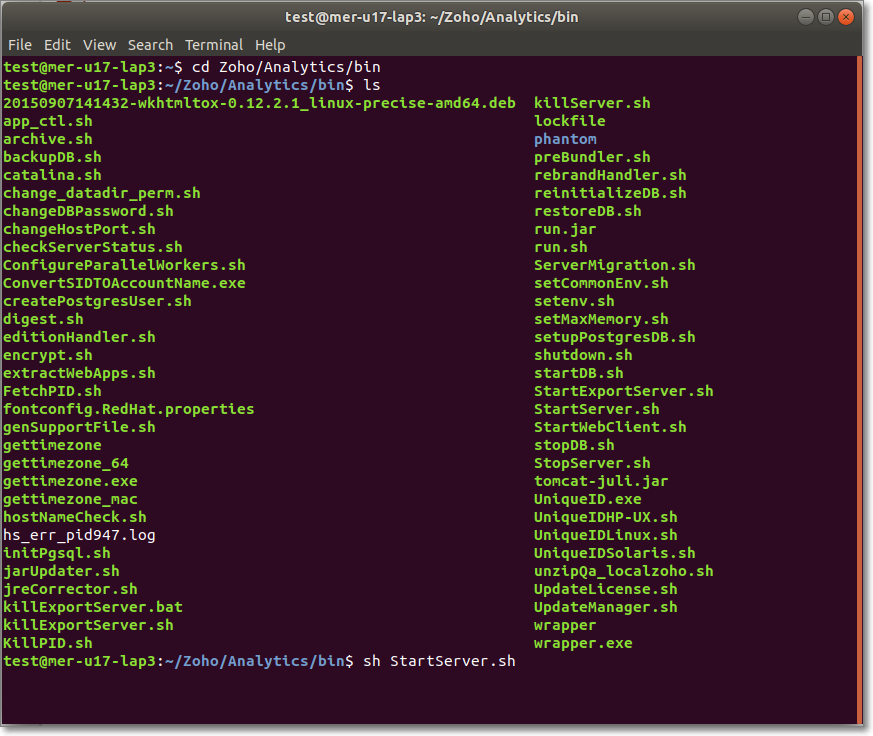Click the preBundler.sh file name
Screen dimensions: 873x736
[592, 157]
